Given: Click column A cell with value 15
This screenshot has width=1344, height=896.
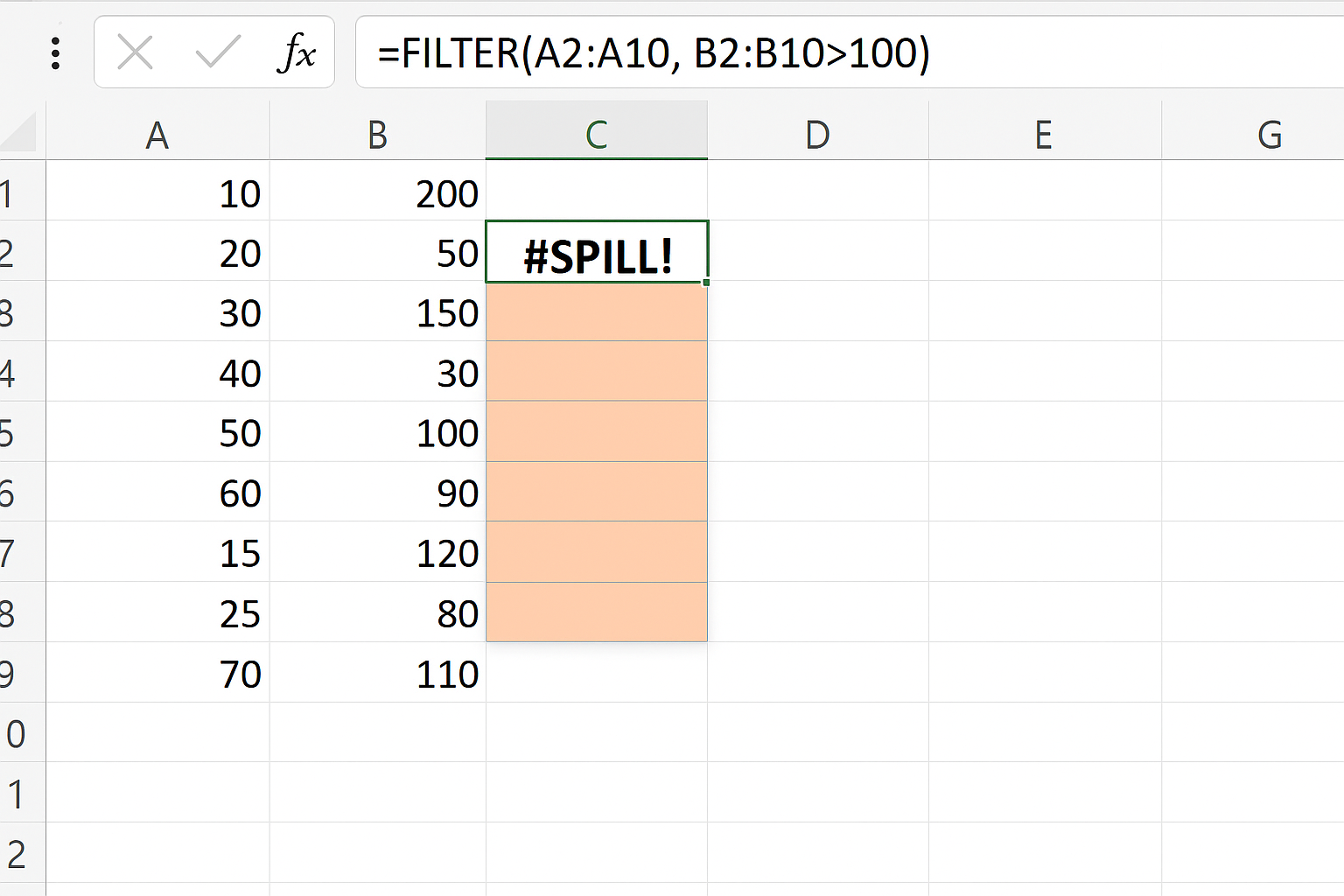Looking at the screenshot, I should (157, 552).
